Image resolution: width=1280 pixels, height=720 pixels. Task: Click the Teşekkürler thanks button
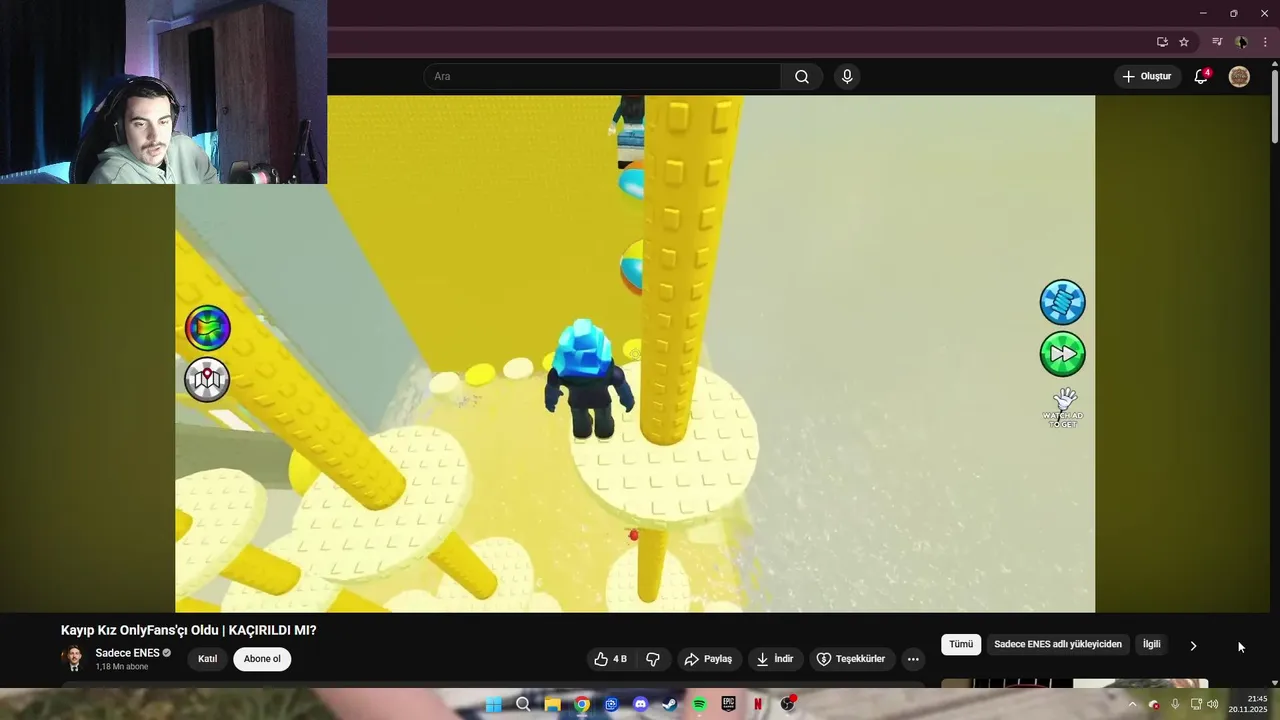[851, 659]
